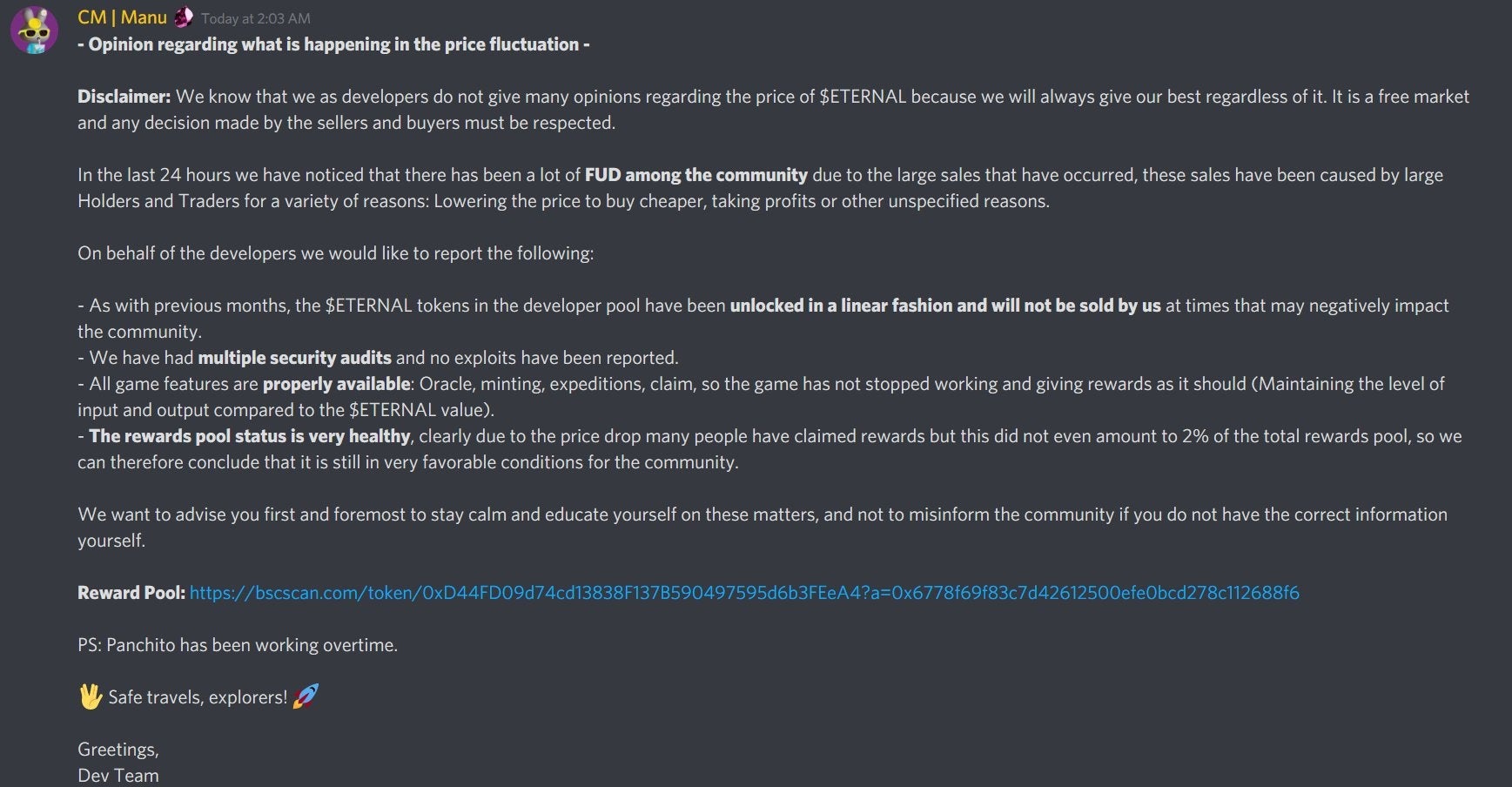1512x787 pixels.
Task: Click the role badge icon beside Manu
Action: pos(184,17)
